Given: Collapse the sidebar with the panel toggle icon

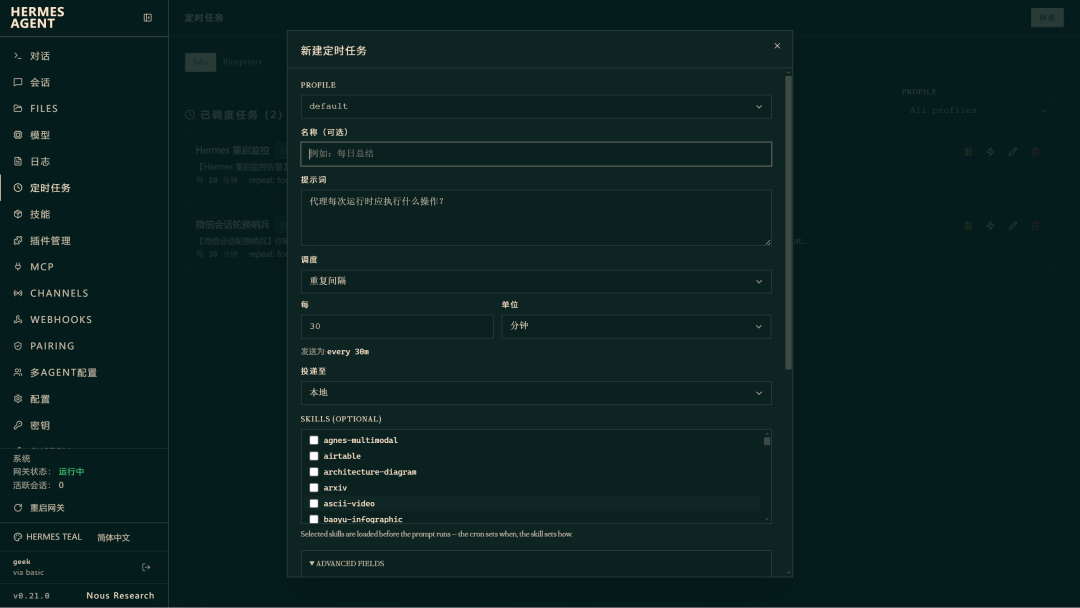Looking at the screenshot, I should [x=147, y=18].
